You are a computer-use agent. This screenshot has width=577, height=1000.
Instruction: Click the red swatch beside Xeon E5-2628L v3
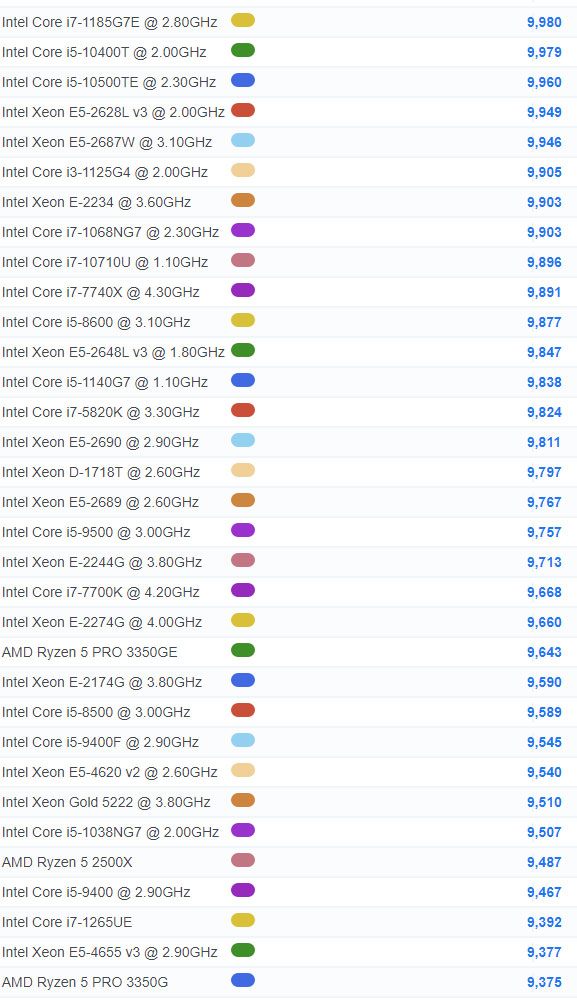(243, 110)
